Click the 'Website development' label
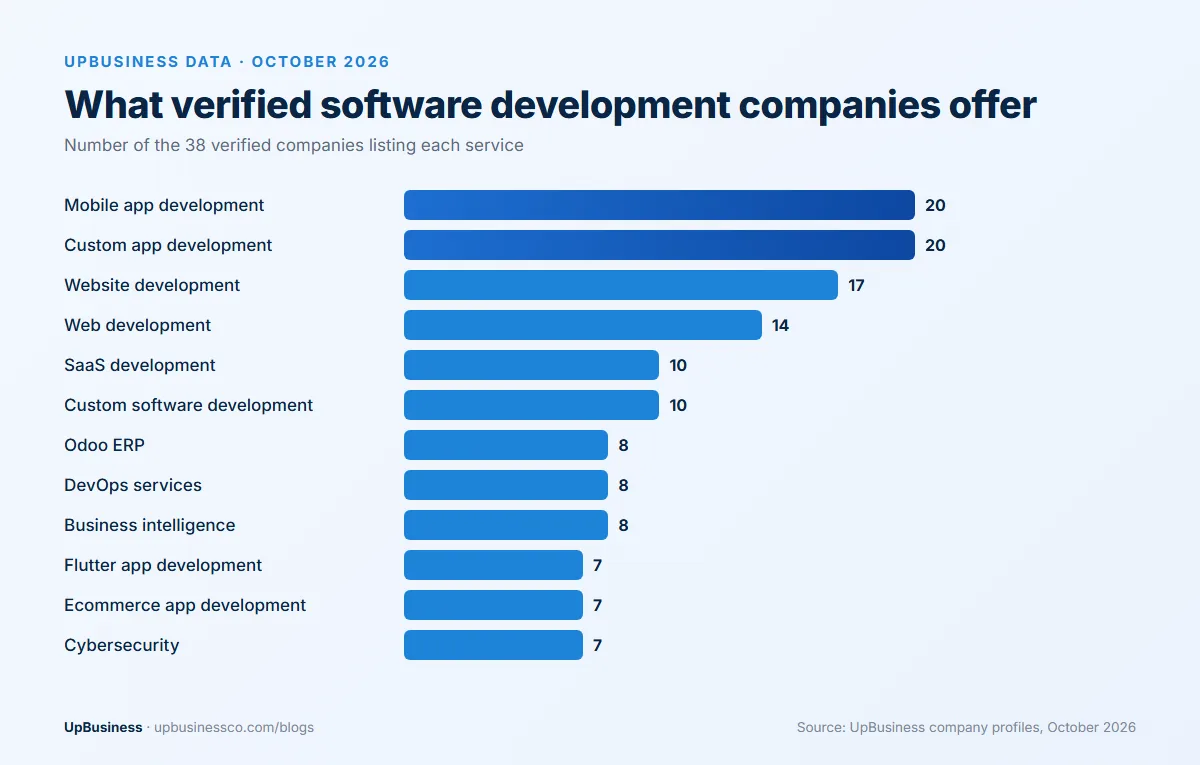Viewport: 1200px width, 765px height. (152, 285)
